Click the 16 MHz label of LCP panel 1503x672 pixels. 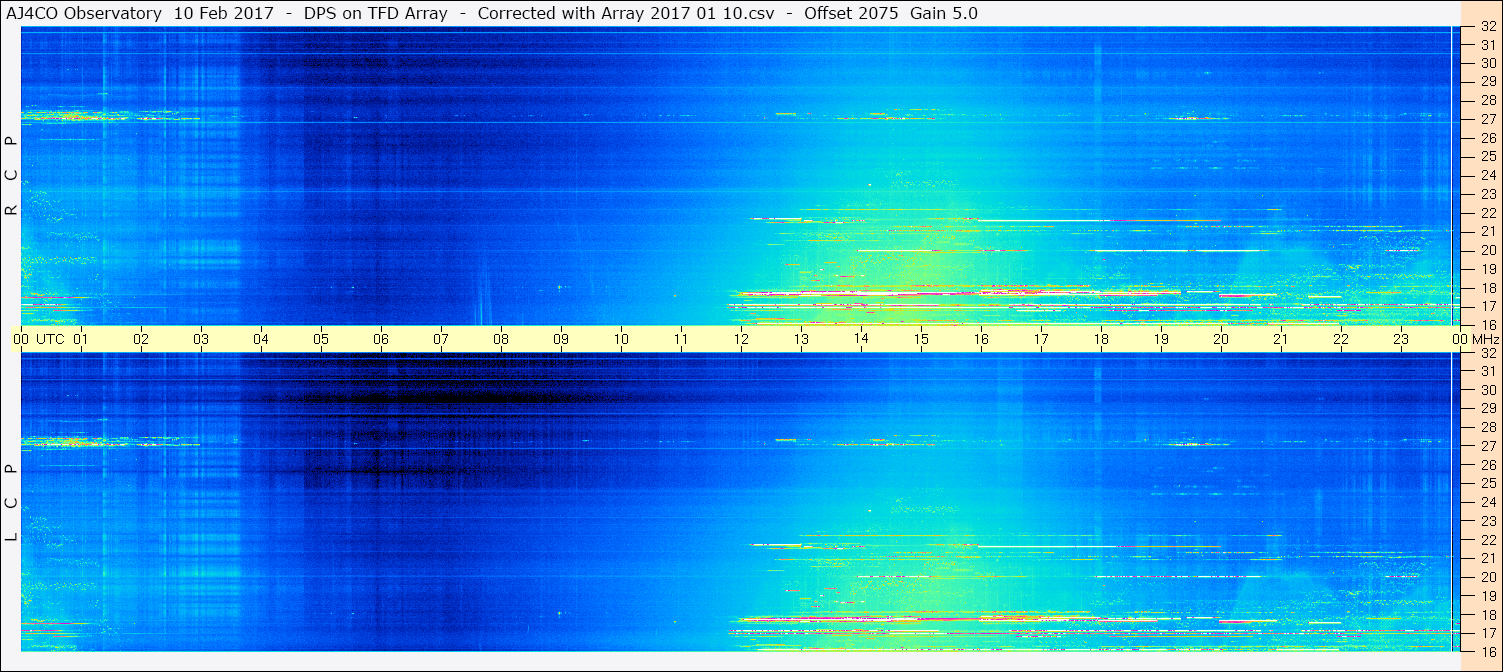[x=1488, y=651]
